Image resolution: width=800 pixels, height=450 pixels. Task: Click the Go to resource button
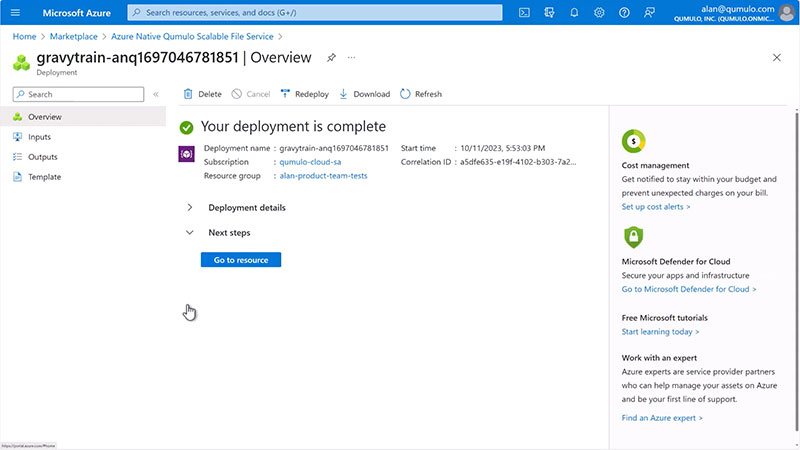pos(241,260)
